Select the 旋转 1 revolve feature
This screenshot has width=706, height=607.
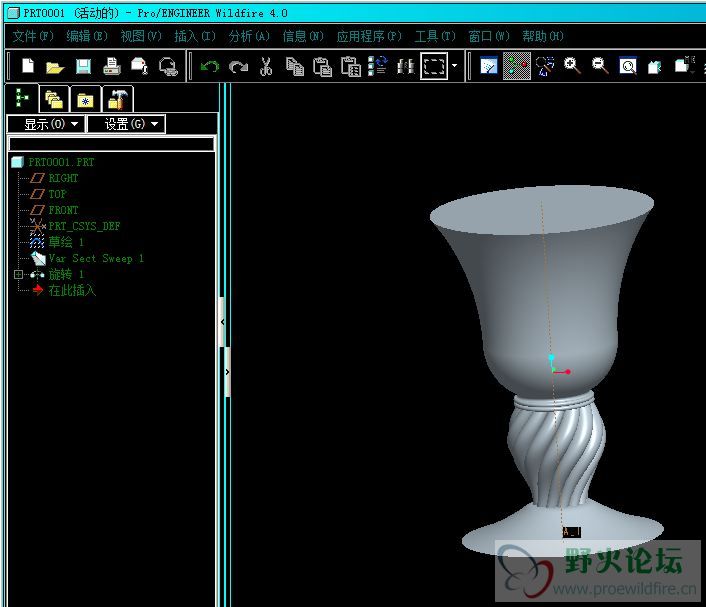(66, 274)
